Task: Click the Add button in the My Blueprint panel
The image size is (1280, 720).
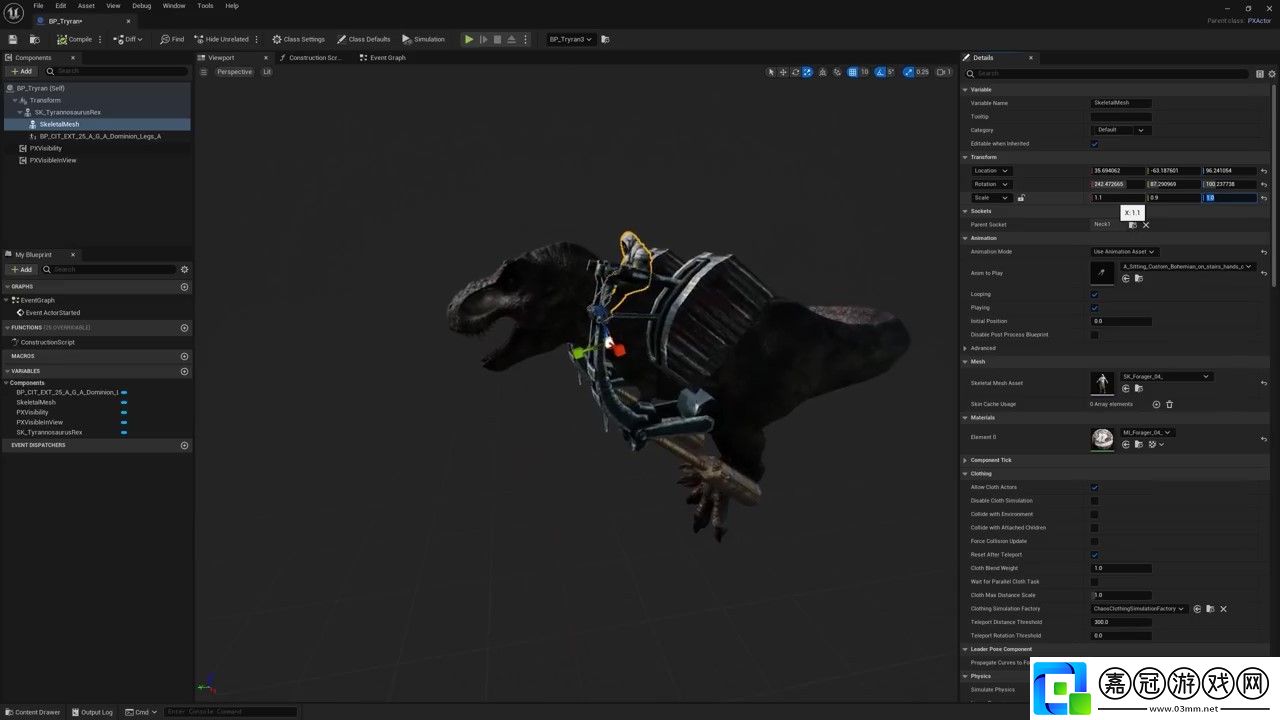Action: coord(20,269)
